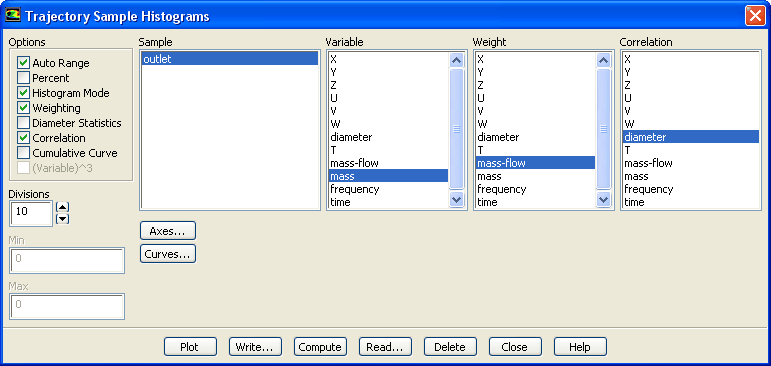Image resolution: width=771 pixels, height=366 pixels.
Task: Click the Compute button
Action: pyautogui.click(x=320, y=347)
